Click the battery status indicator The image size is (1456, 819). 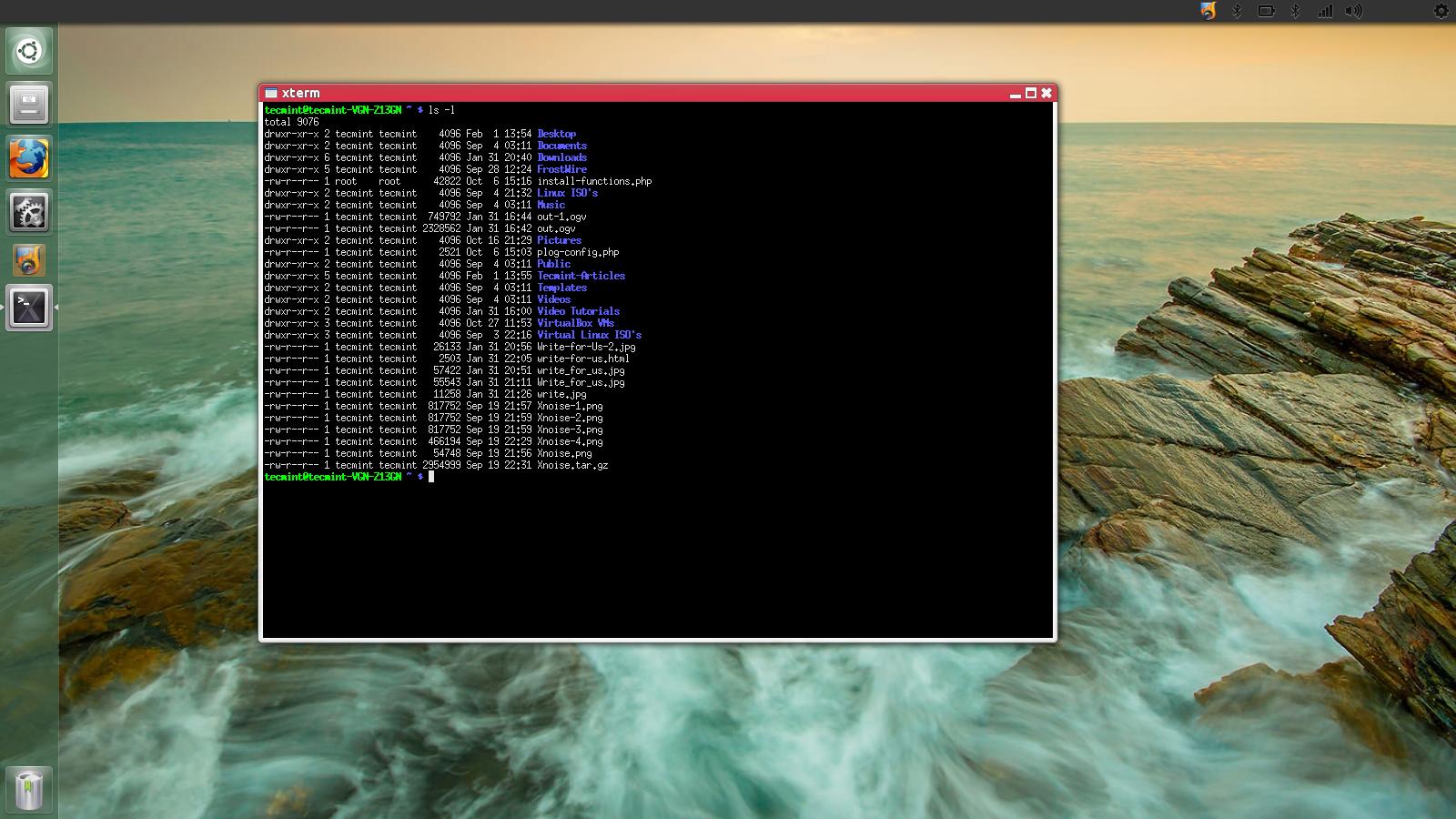[1265, 11]
